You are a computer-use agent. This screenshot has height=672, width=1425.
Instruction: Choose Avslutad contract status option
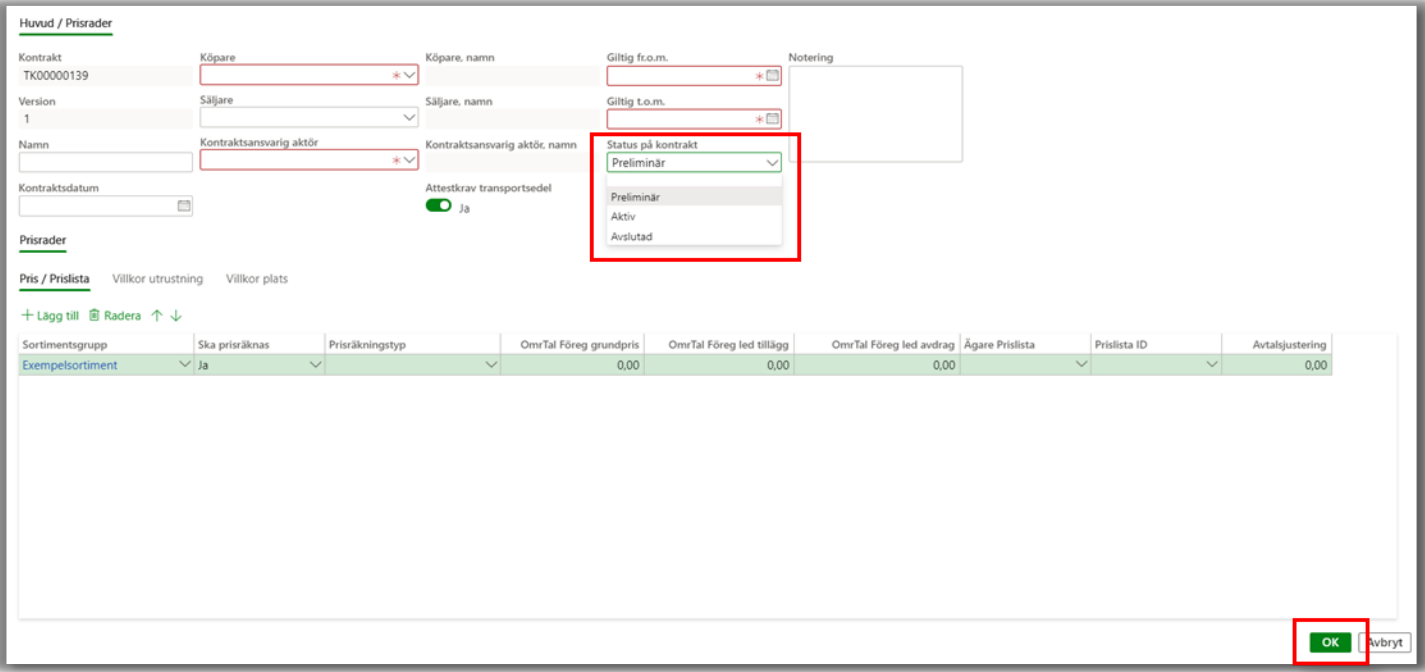click(x=631, y=237)
